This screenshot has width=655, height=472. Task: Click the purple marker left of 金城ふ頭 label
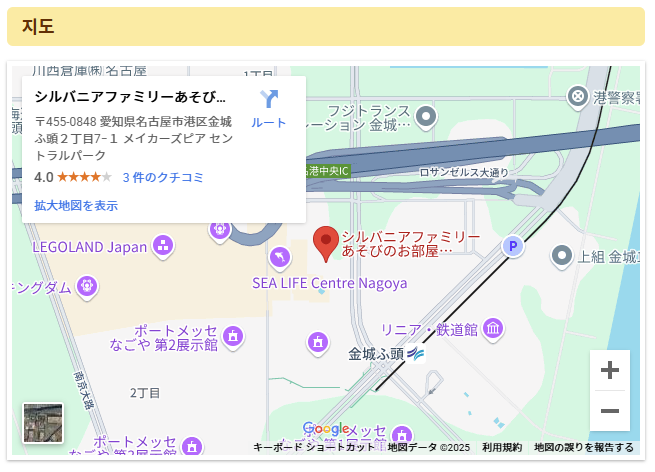[x=318, y=343]
